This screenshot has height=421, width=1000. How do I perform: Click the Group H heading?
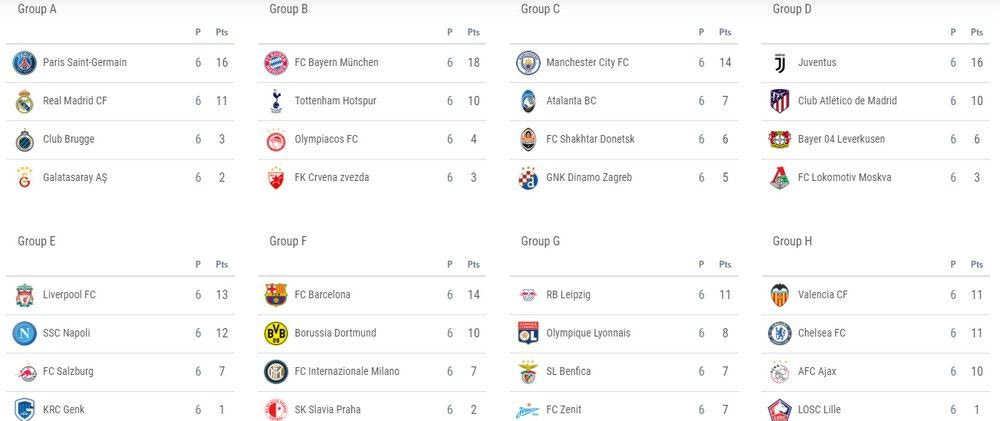792,242
